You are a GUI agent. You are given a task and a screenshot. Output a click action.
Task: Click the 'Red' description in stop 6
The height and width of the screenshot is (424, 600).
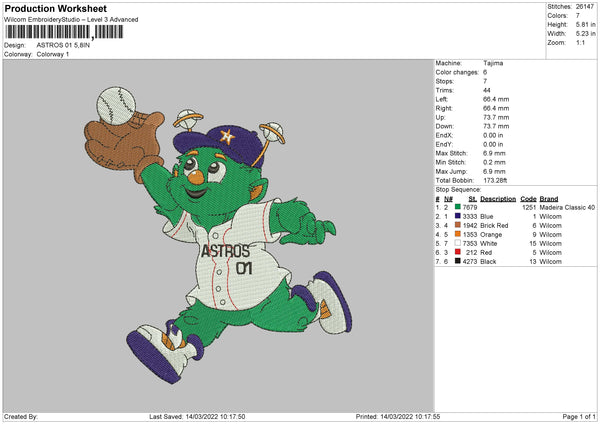click(x=486, y=253)
